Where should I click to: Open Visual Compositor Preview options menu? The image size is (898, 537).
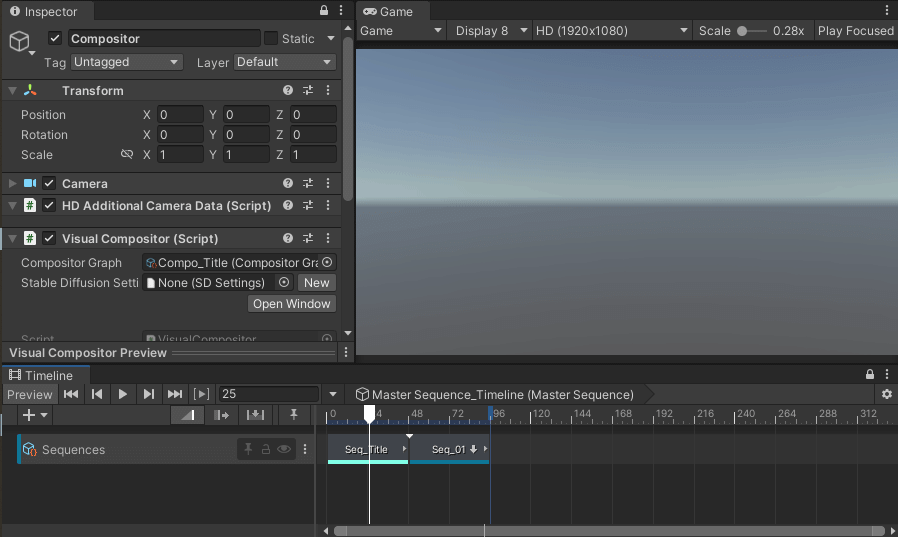[x=345, y=353]
